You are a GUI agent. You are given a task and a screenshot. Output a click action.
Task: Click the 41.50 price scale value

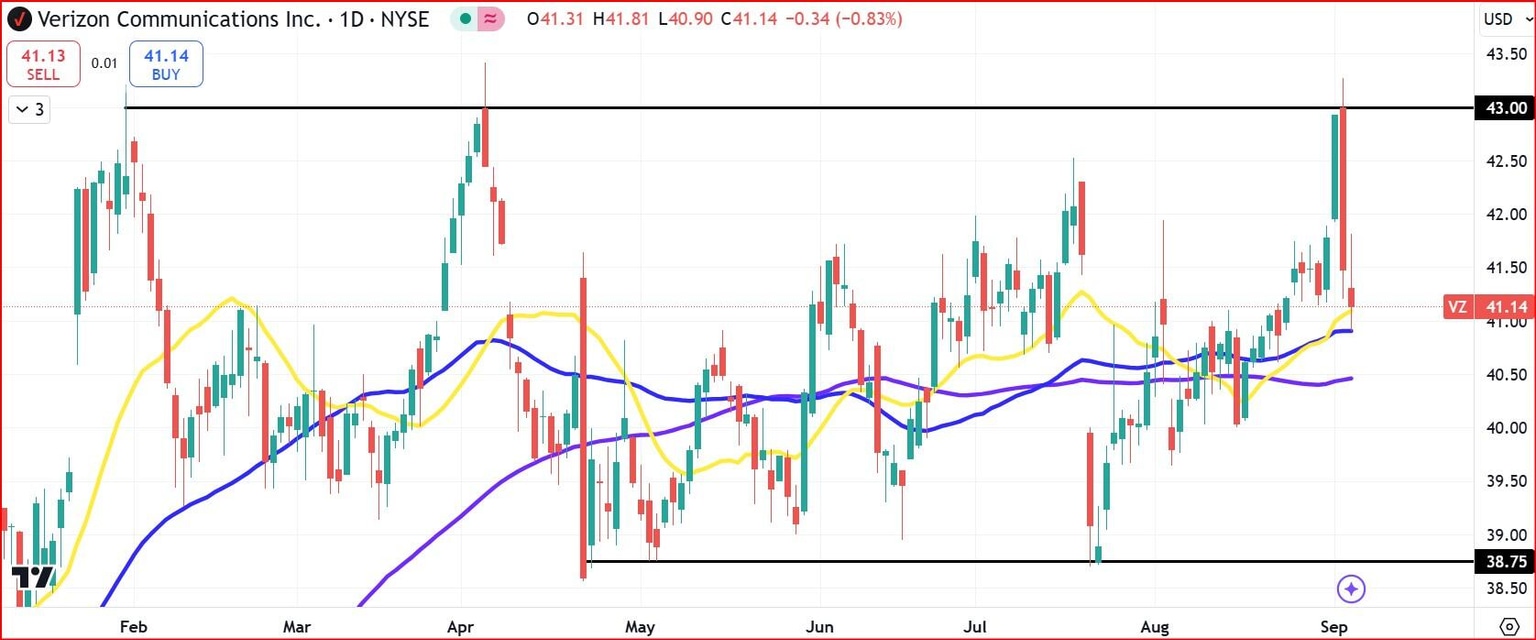pos(1505,268)
